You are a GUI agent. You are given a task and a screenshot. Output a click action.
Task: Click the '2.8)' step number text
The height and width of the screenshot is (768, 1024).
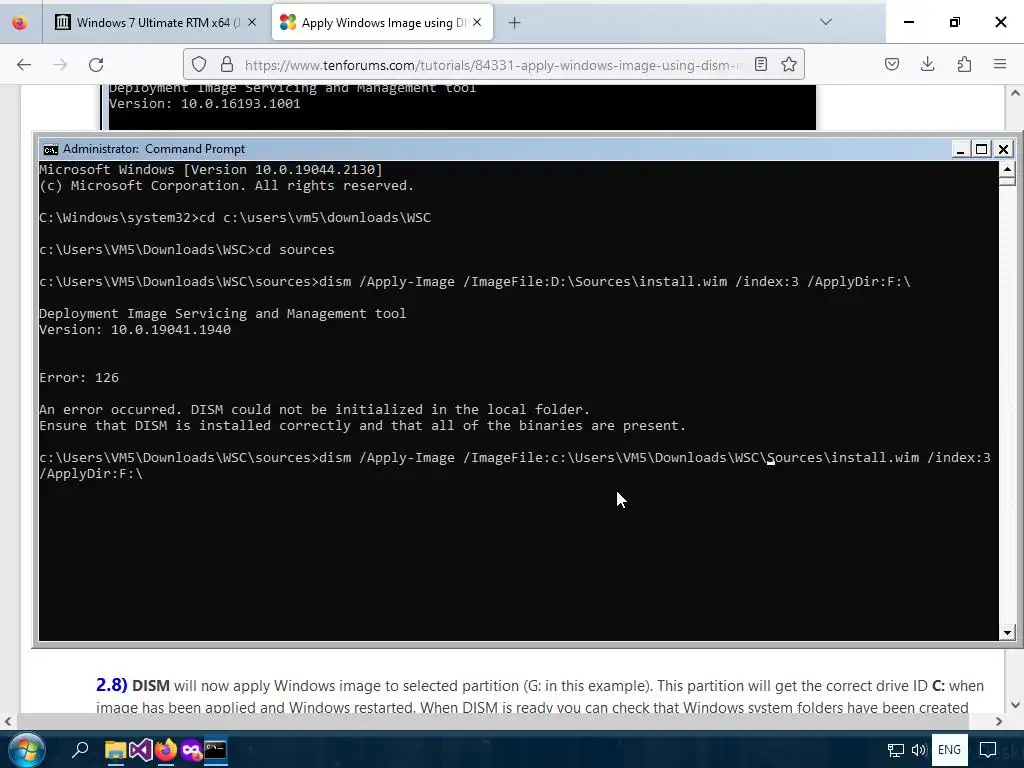pos(112,685)
